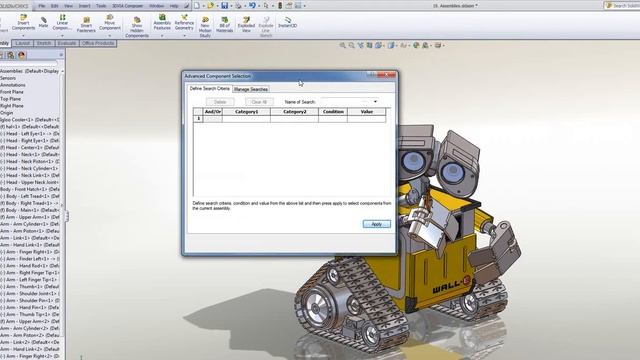Switch to the Manage Searches tab

pyautogui.click(x=251, y=89)
